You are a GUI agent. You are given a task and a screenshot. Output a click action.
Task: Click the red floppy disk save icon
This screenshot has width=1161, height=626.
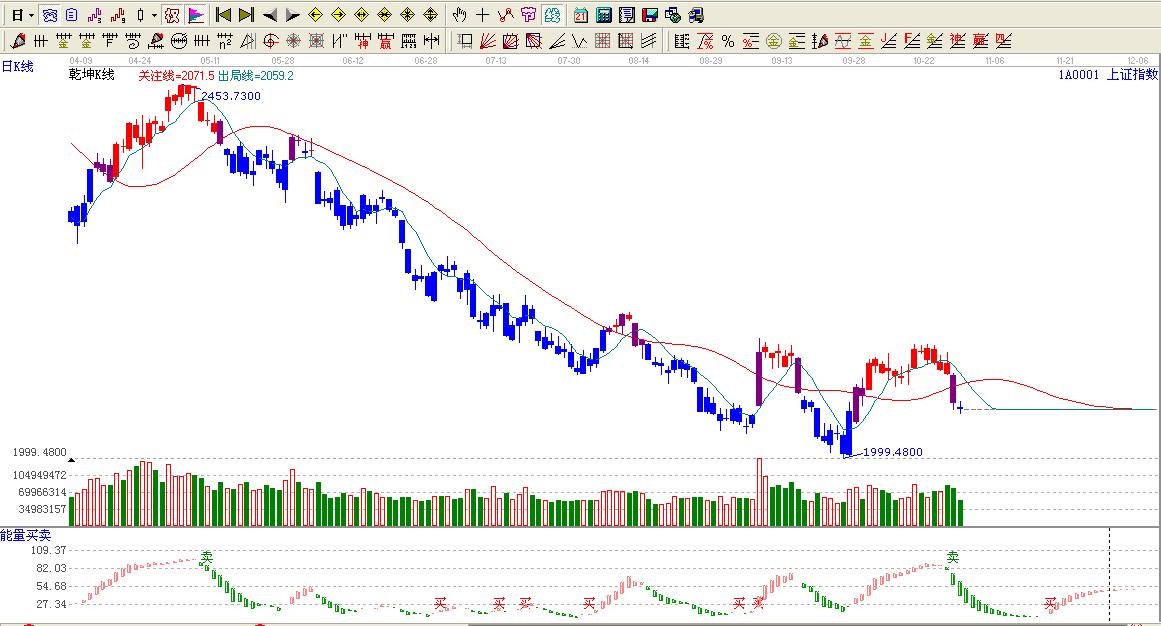pyautogui.click(x=649, y=15)
